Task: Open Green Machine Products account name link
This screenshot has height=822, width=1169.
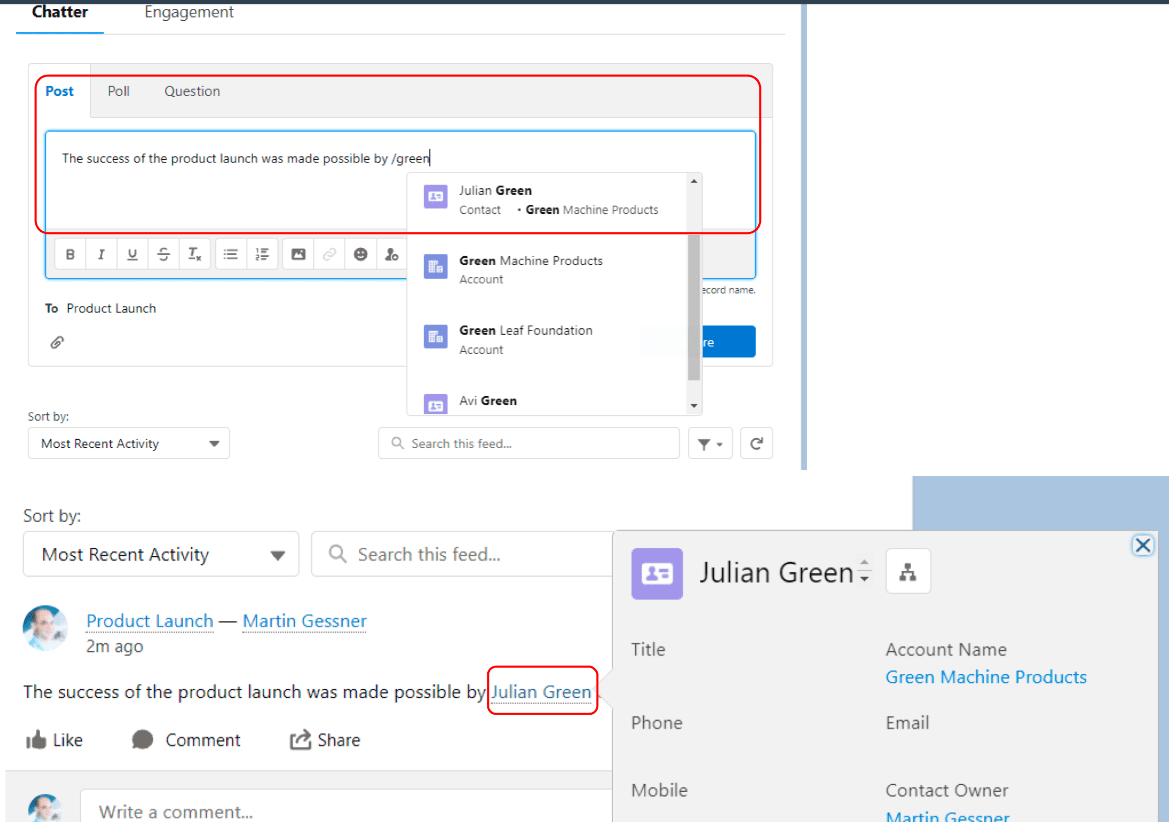Action: click(x=985, y=677)
